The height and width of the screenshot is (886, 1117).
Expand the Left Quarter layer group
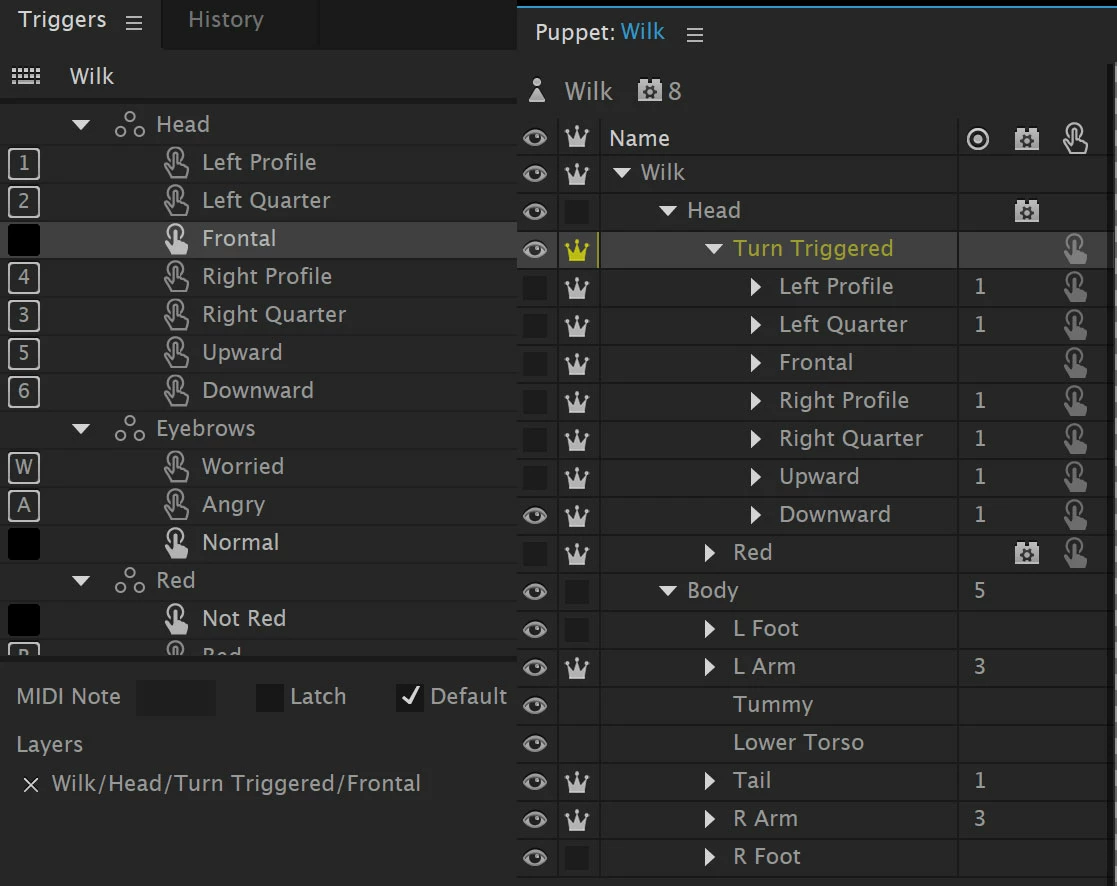coord(756,325)
